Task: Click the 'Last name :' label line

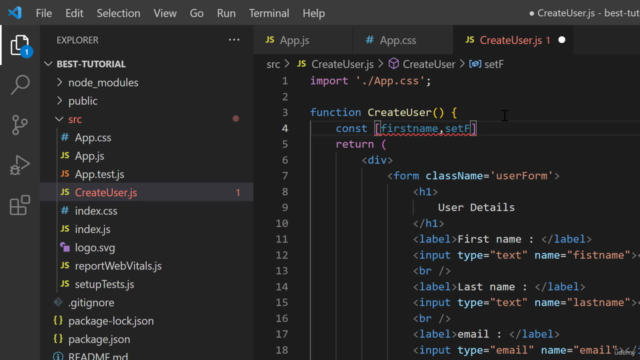Action: [499, 287]
